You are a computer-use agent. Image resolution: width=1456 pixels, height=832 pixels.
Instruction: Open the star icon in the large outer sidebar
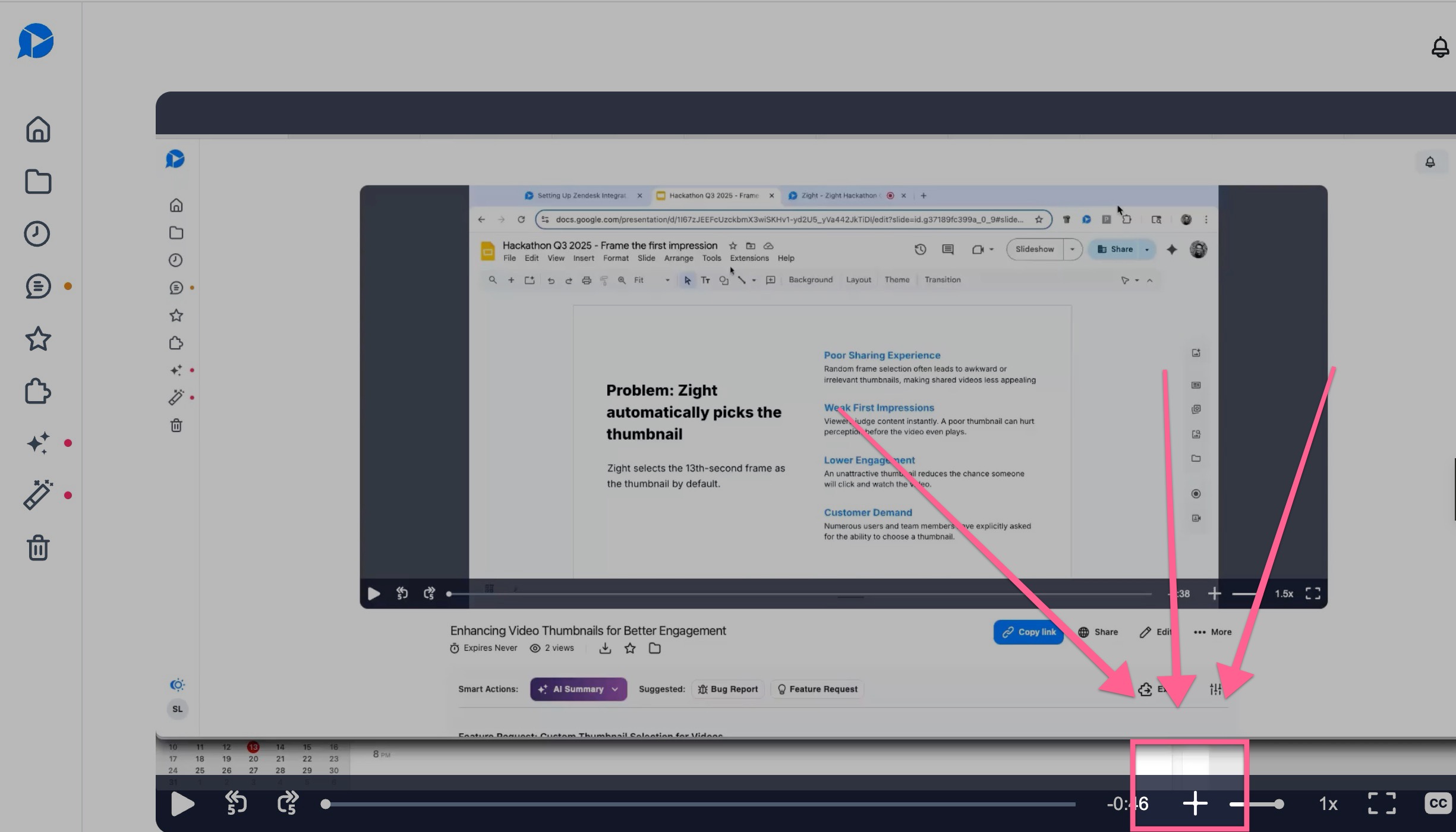pos(38,339)
